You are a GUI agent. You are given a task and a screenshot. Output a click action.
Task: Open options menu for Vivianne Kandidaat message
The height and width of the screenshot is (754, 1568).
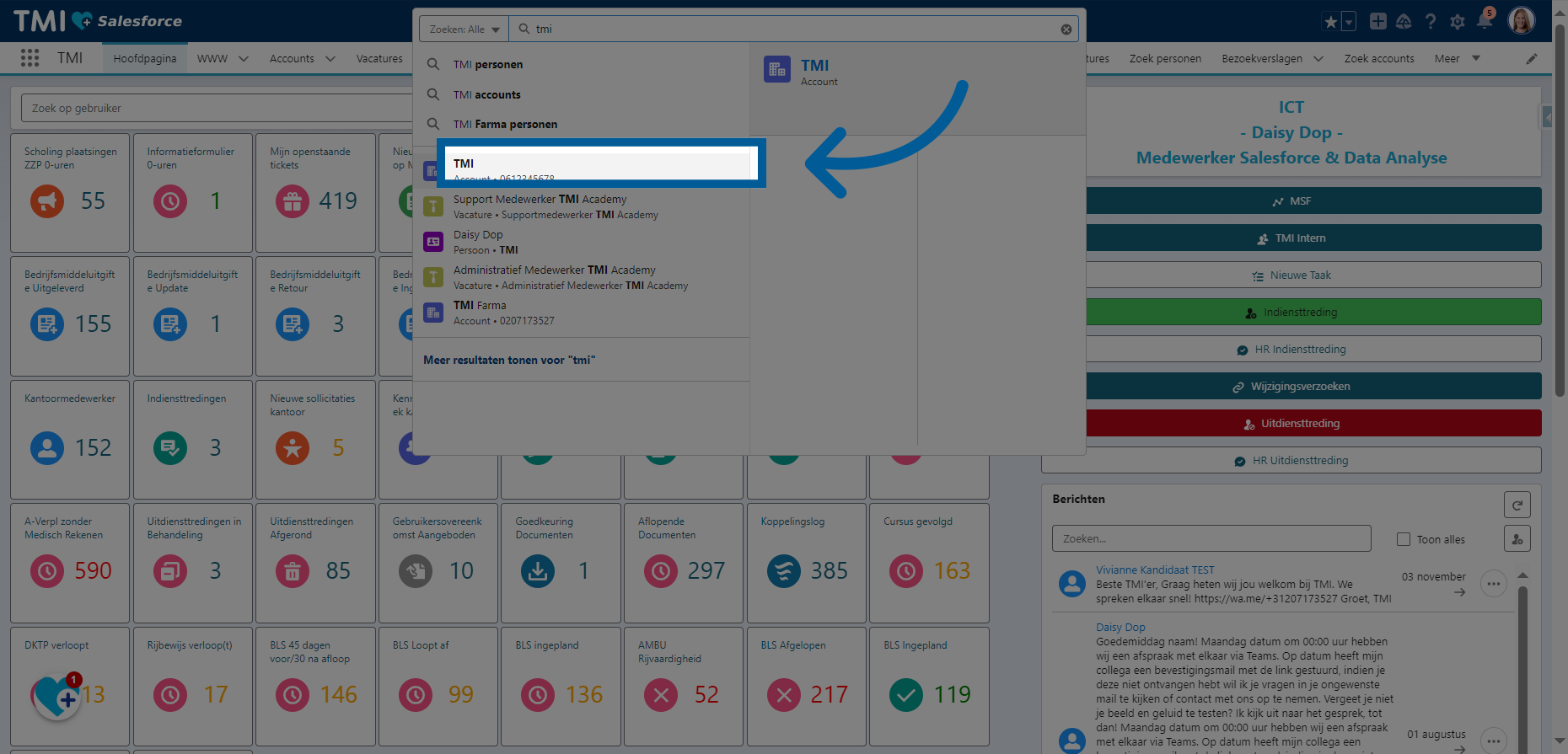pyautogui.click(x=1494, y=584)
